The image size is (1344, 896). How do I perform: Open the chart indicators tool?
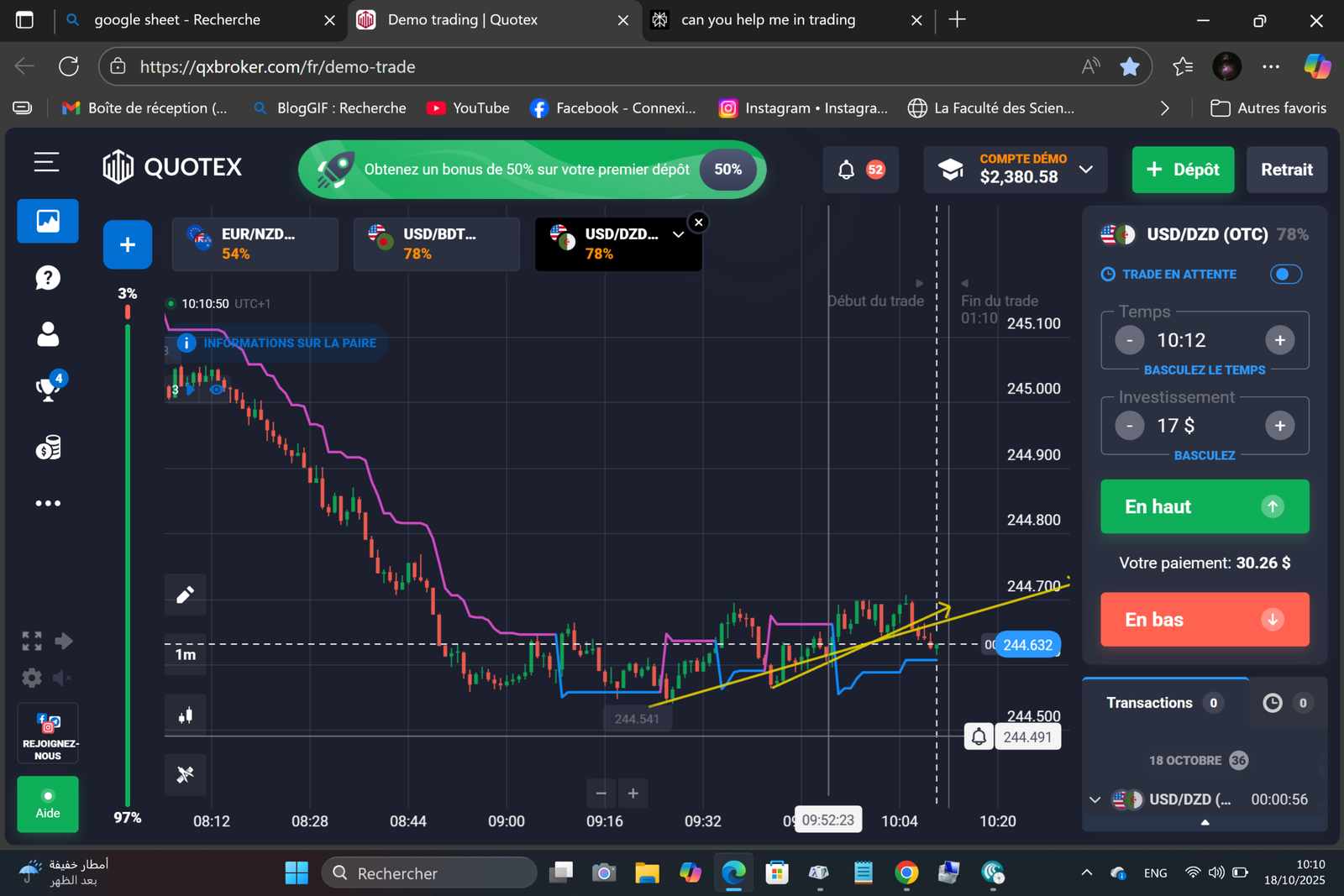(185, 774)
